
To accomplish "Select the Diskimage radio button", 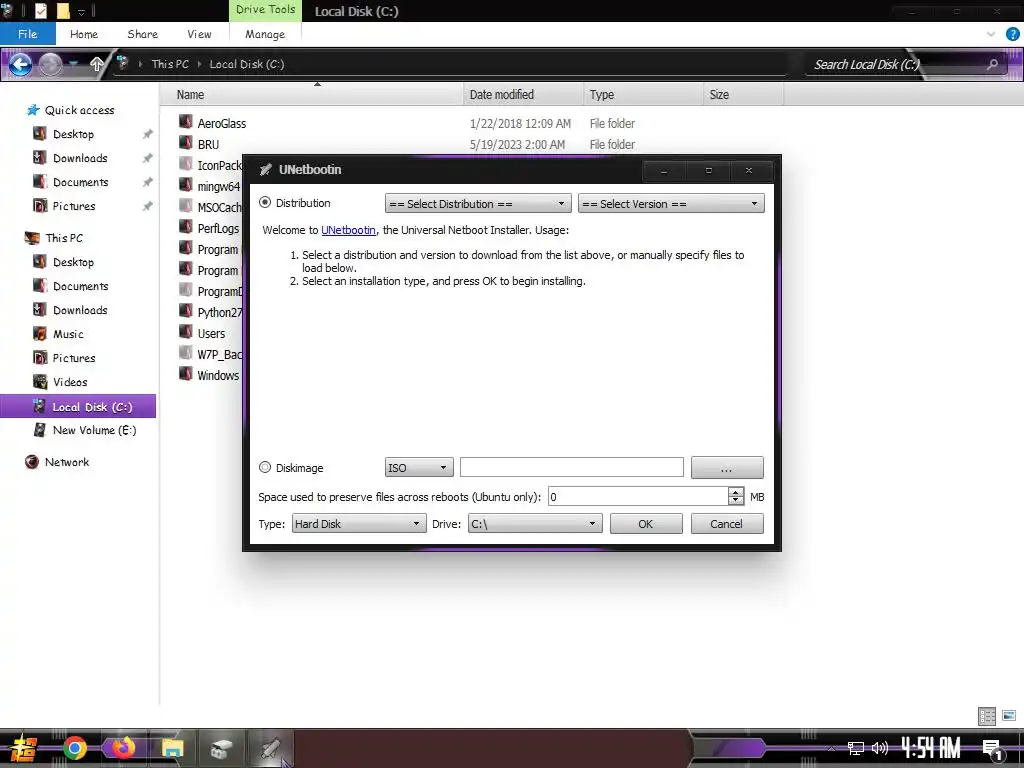I will click(x=264, y=467).
